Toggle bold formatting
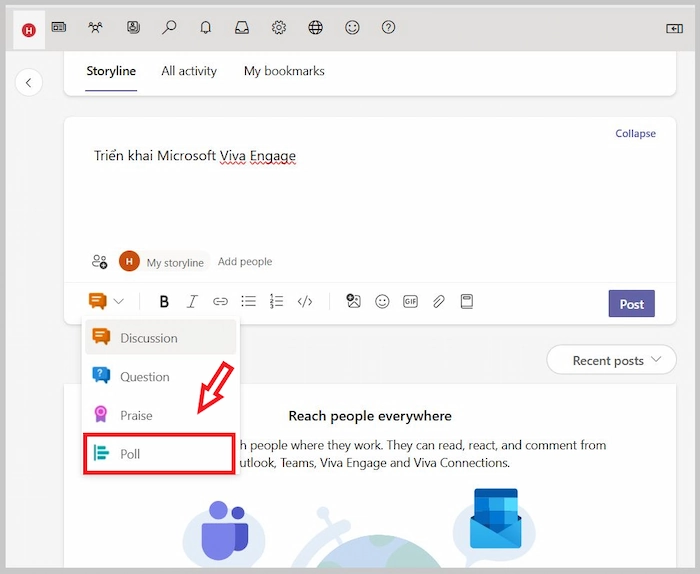 pyautogui.click(x=164, y=302)
